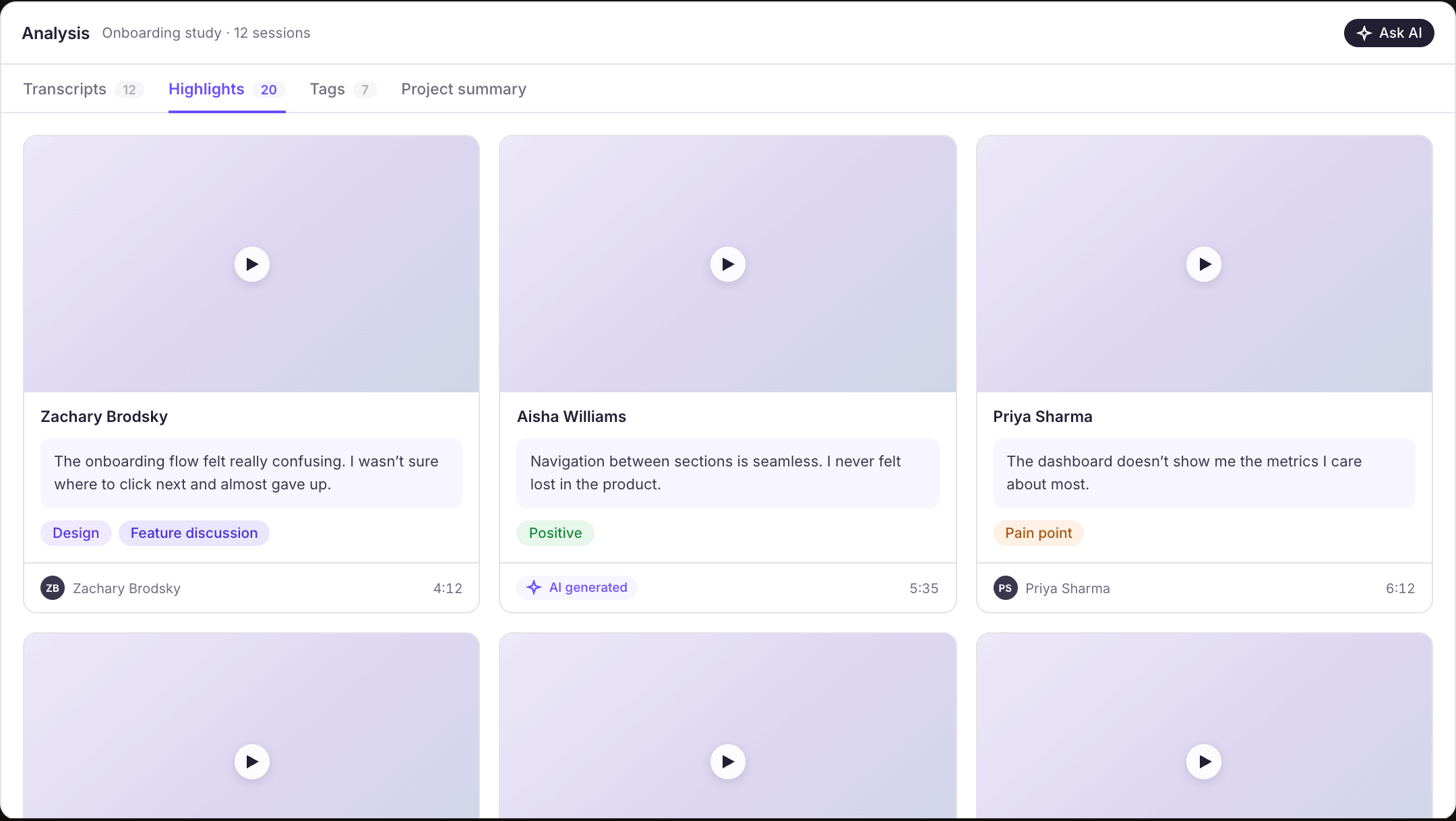Screen dimensions: 1456x821
Task: Click the Pain point tag
Action: coord(1038,533)
